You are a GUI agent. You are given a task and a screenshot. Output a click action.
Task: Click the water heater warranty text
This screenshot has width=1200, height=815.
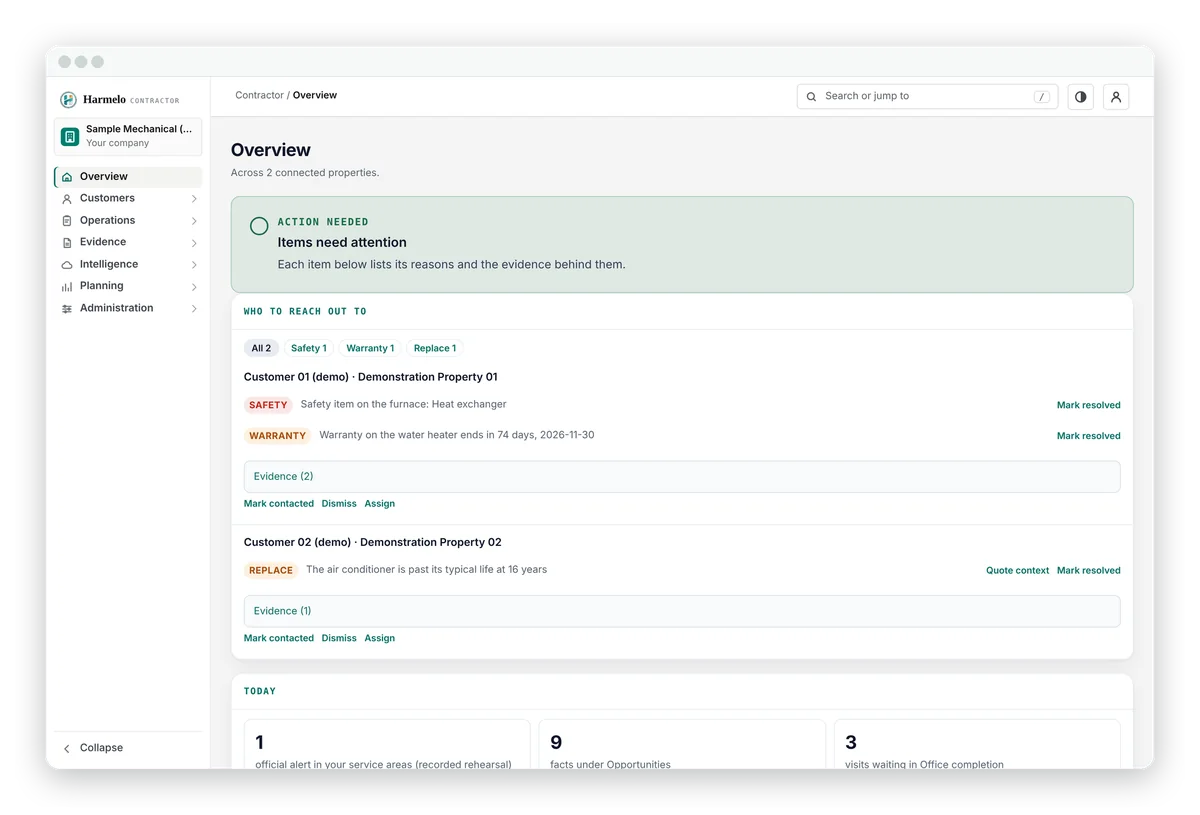click(x=457, y=435)
